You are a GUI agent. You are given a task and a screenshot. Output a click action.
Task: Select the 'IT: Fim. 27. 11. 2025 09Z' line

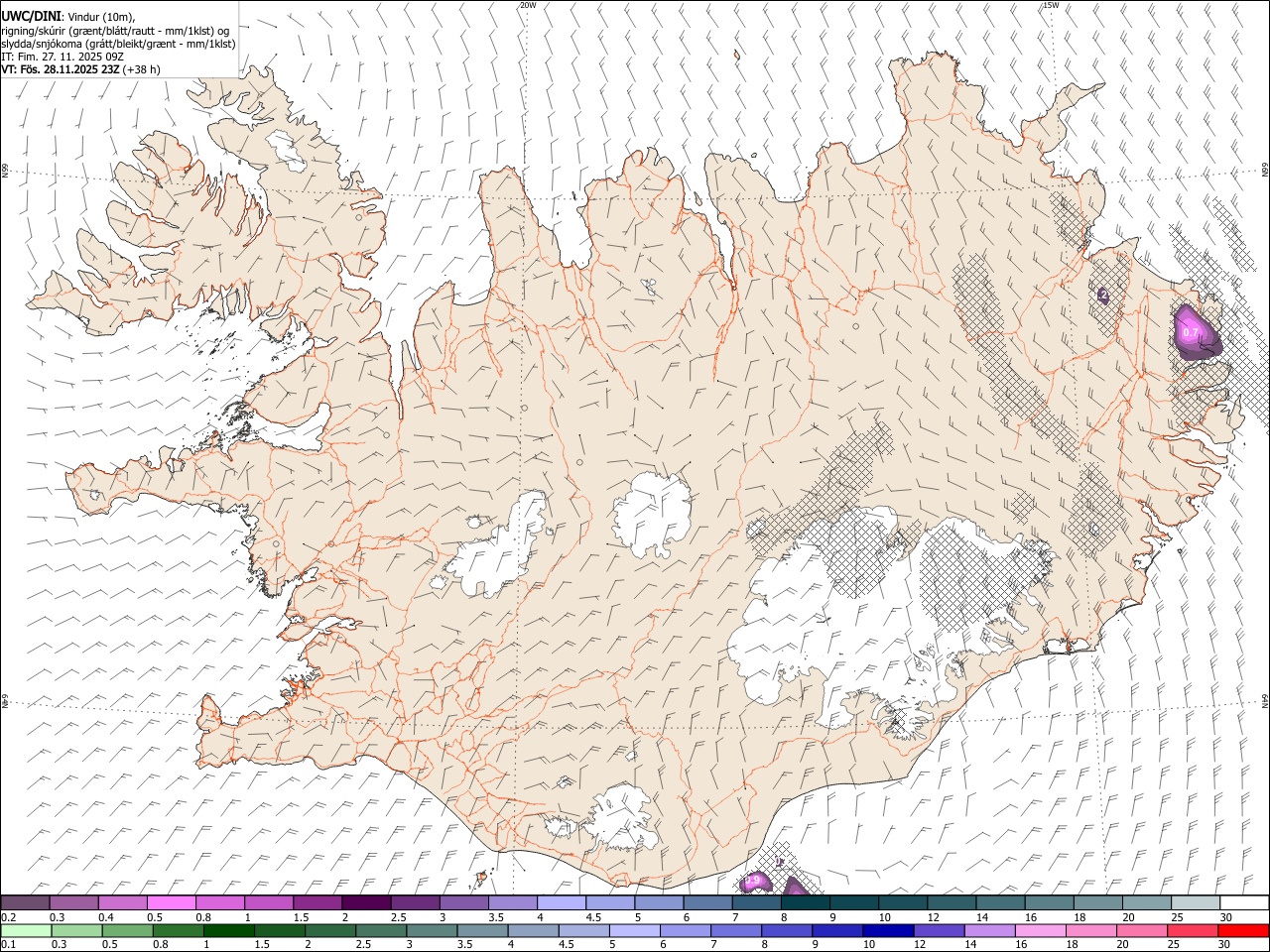coord(63,57)
